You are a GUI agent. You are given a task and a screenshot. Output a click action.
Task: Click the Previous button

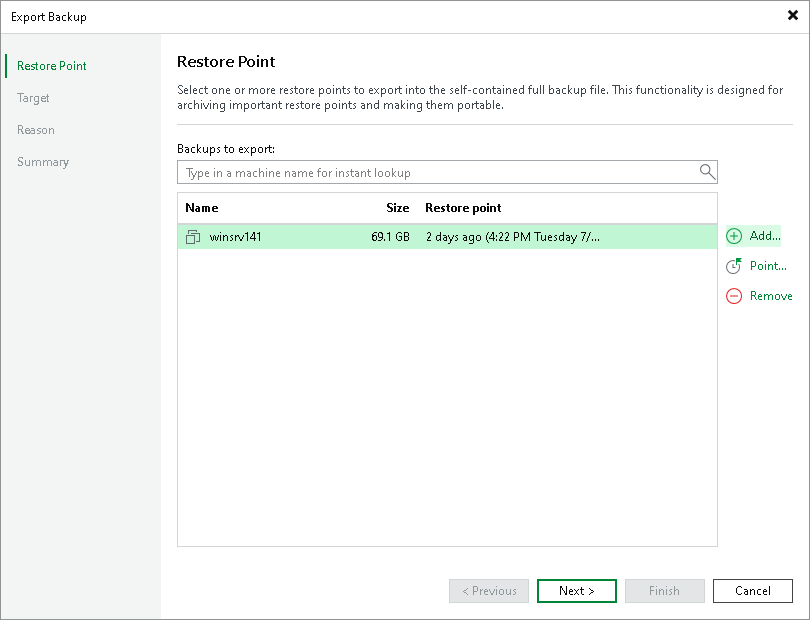tap(489, 591)
